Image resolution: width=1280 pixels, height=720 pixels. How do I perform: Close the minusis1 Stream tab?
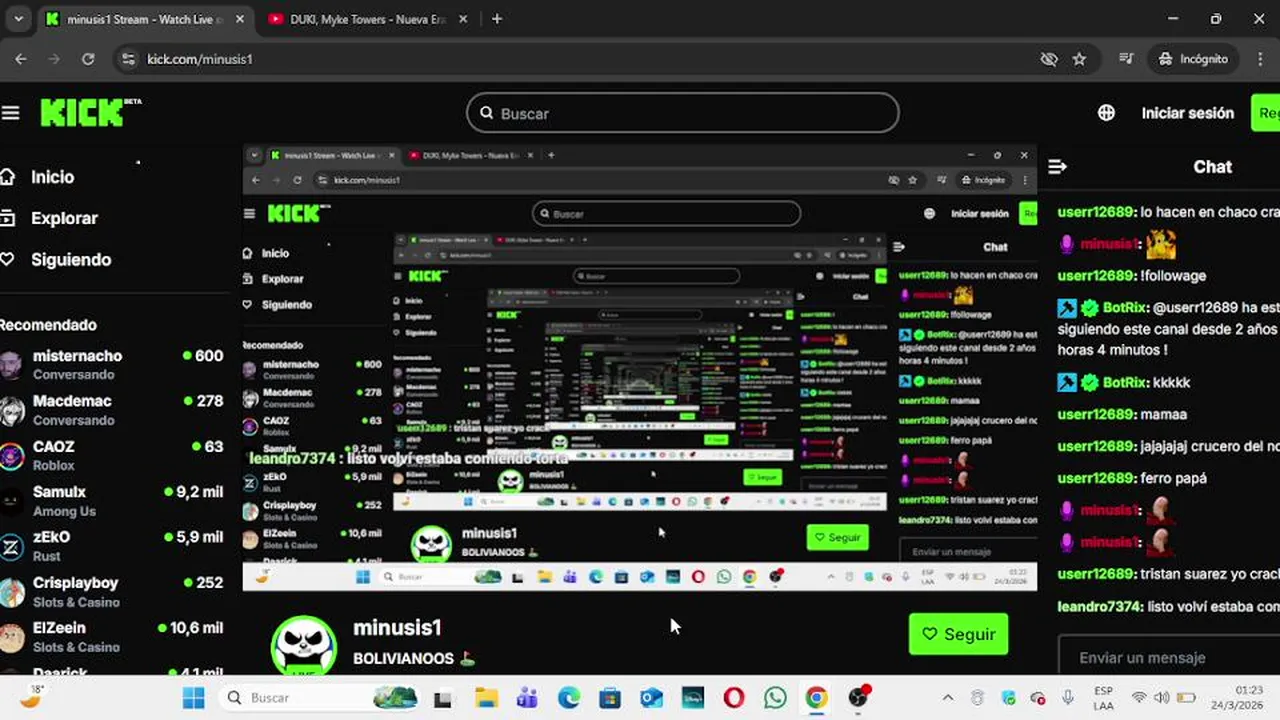(x=240, y=19)
